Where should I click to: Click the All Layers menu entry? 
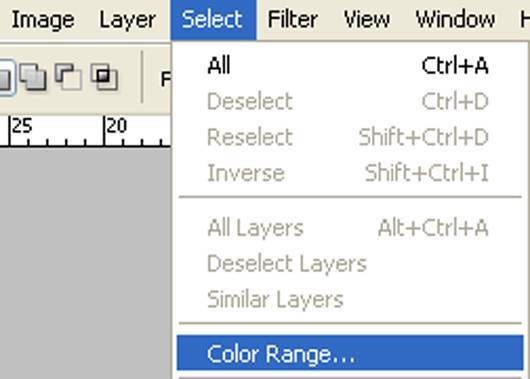350,228
